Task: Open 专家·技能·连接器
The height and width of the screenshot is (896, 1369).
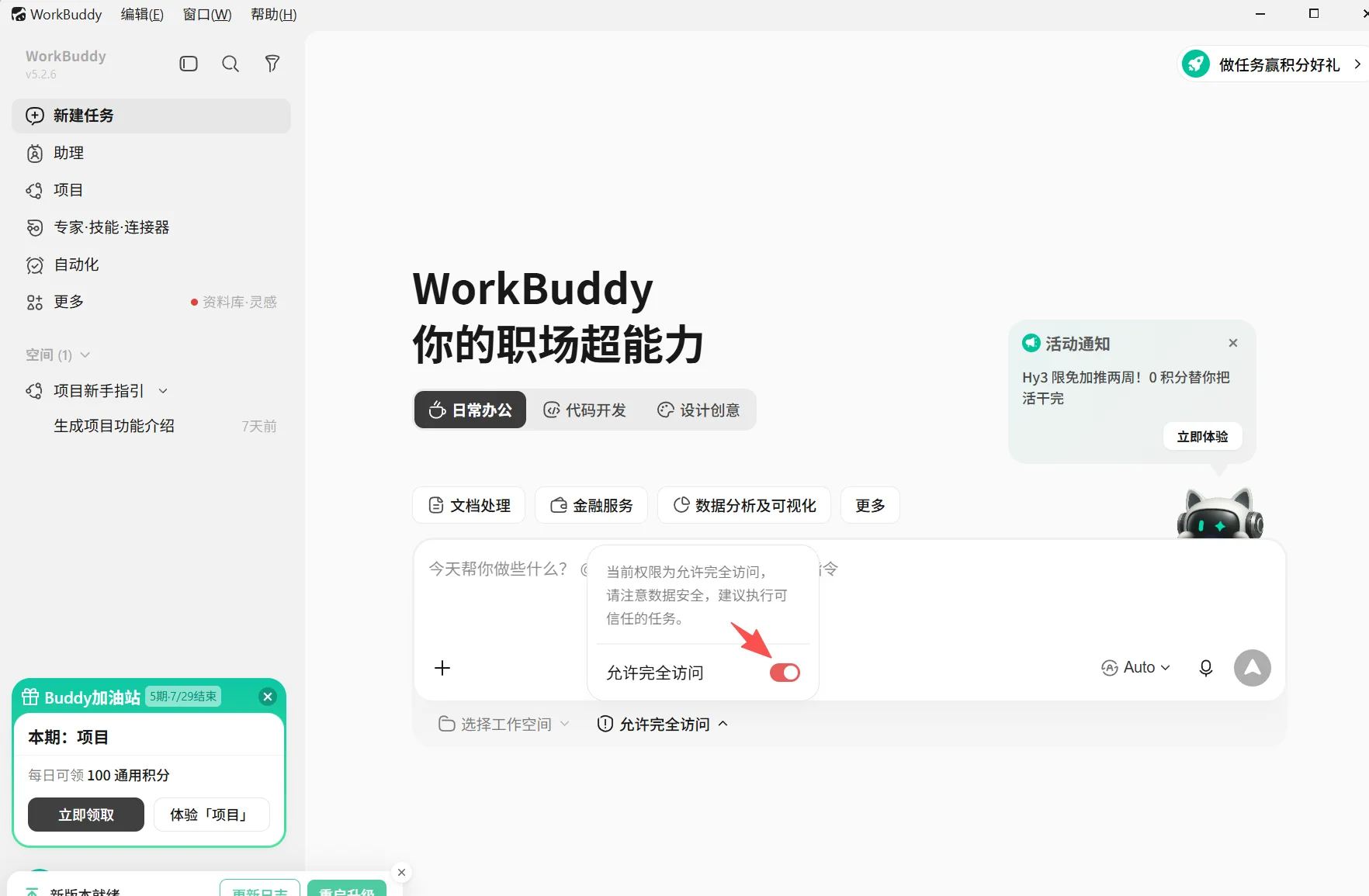Action: point(151,227)
